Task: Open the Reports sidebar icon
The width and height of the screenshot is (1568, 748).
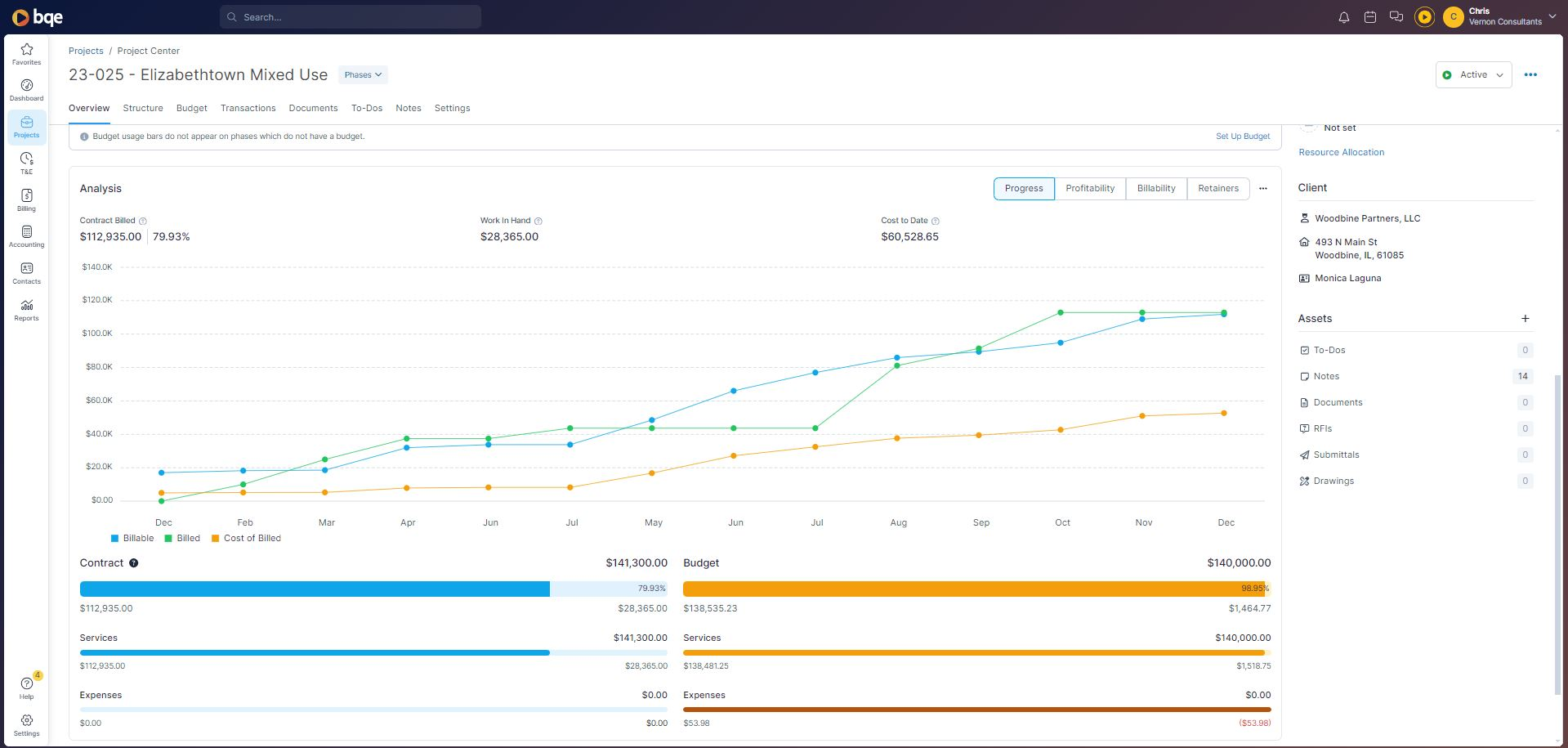Action: click(26, 310)
